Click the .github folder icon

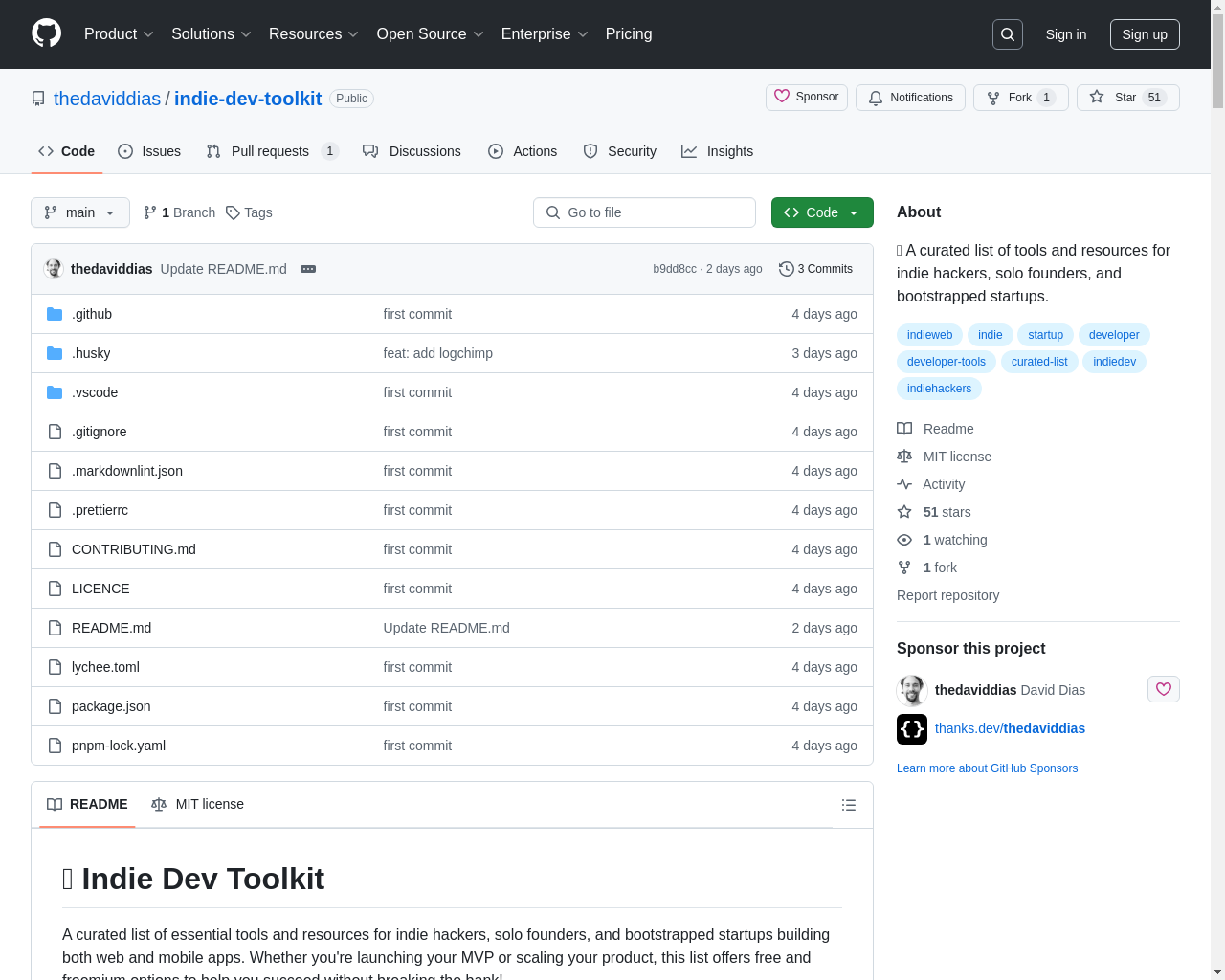tap(55, 314)
